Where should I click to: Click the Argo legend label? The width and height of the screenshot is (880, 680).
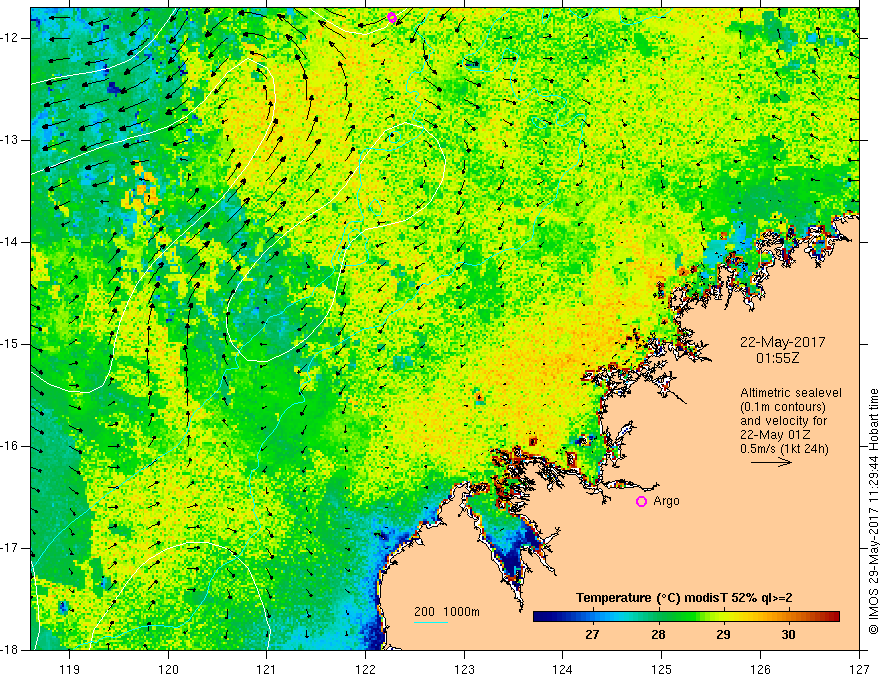pyautogui.click(x=666, y=500)
